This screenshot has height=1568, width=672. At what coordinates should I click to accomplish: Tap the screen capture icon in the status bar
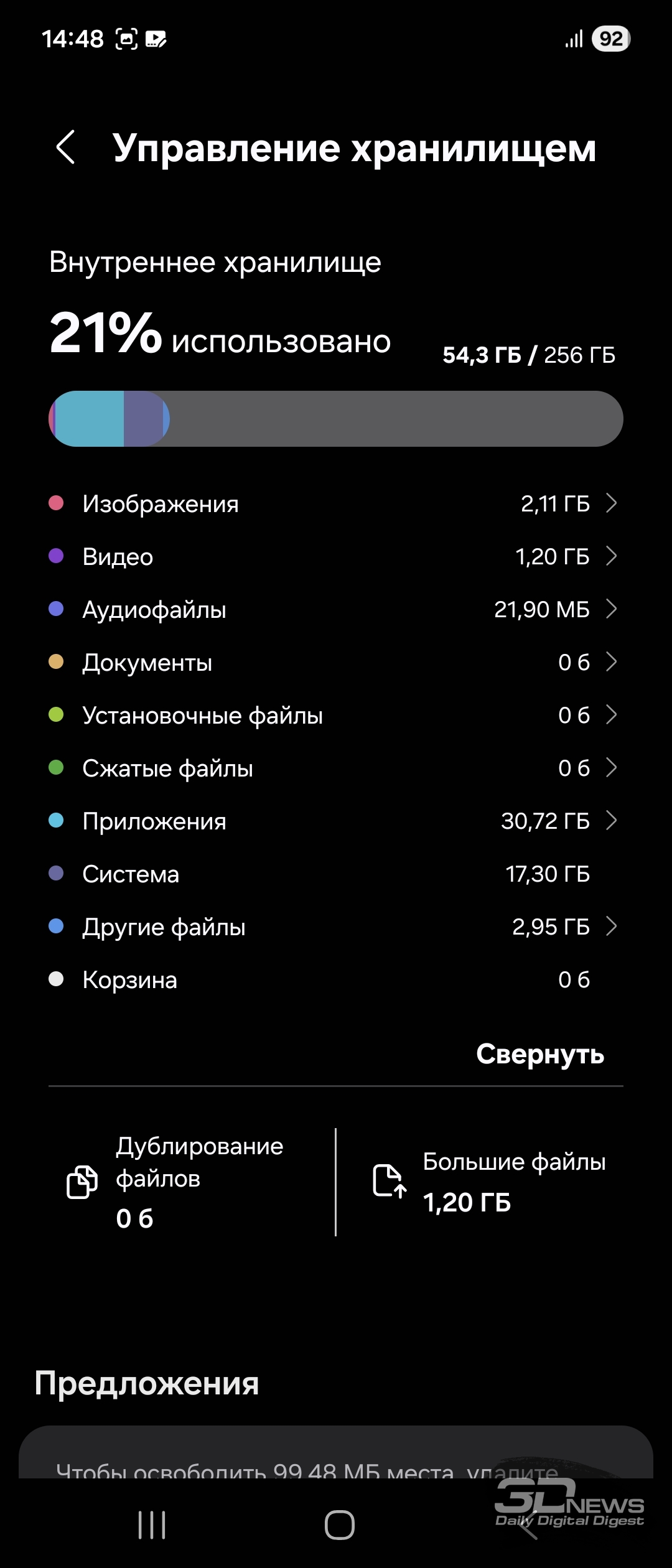(x=127, y=39)
